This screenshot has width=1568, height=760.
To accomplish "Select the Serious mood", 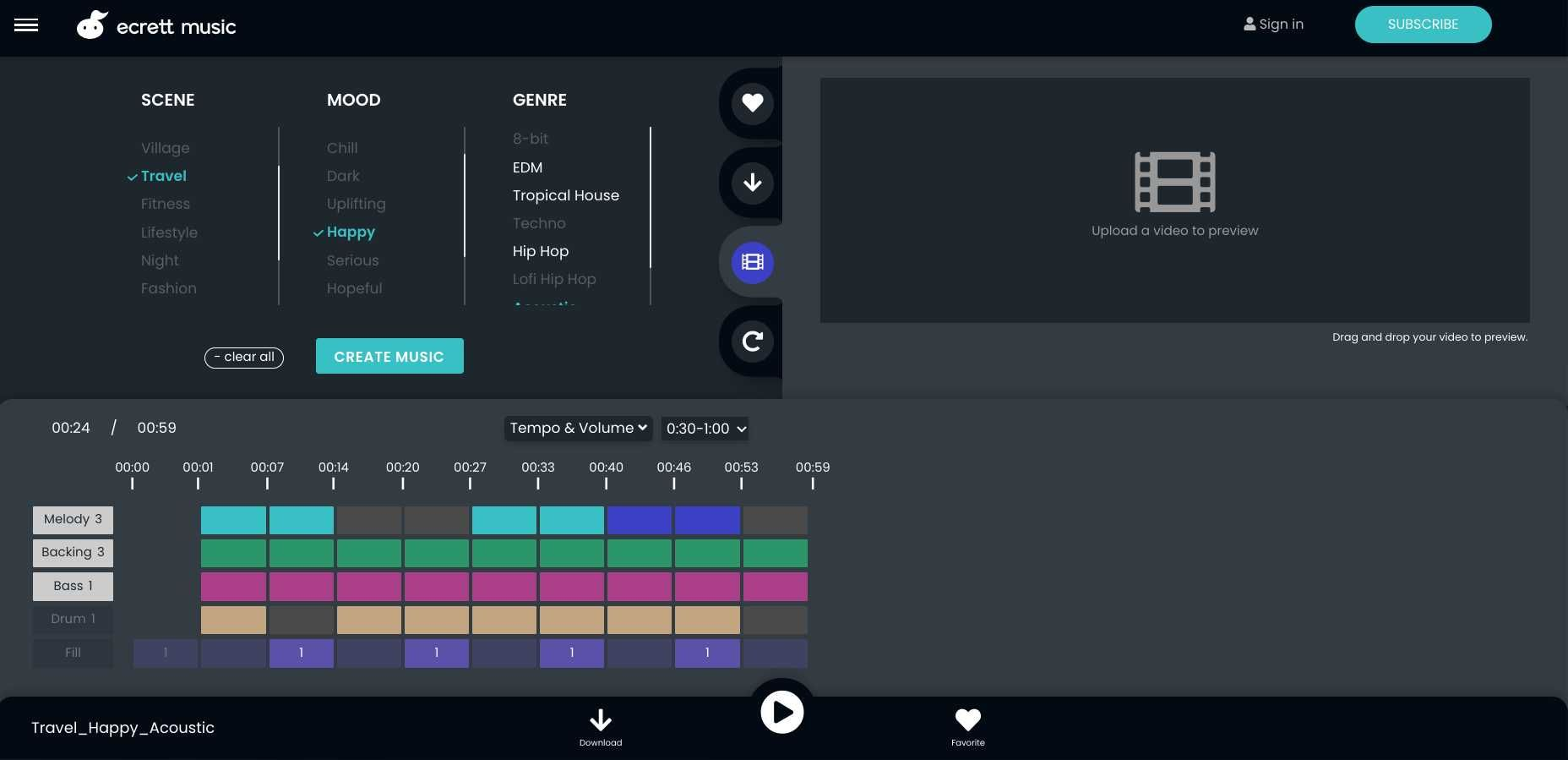I will point(352,260).
